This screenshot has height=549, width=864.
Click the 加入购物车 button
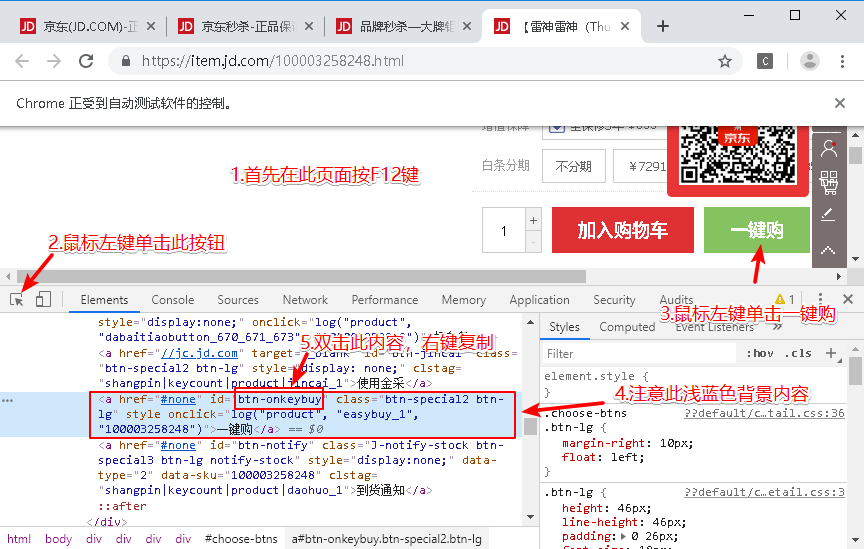click(623, 230)
